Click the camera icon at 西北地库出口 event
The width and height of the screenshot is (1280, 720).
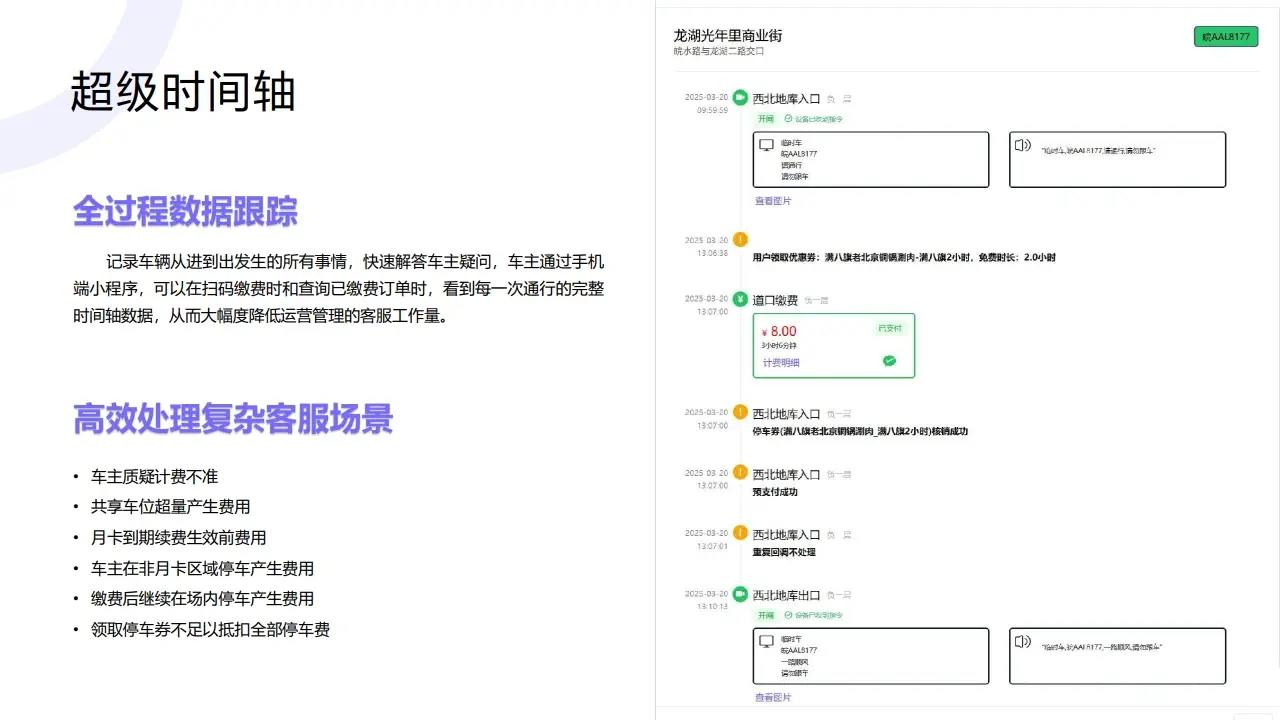[x=739, y=594]
